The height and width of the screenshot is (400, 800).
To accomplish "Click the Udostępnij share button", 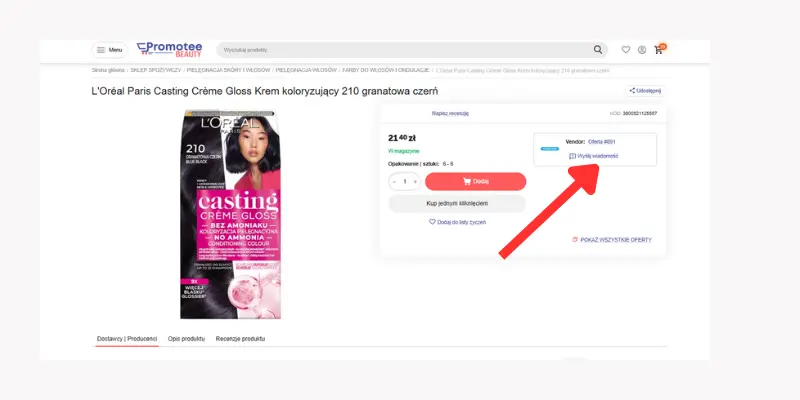I will 645,91.
